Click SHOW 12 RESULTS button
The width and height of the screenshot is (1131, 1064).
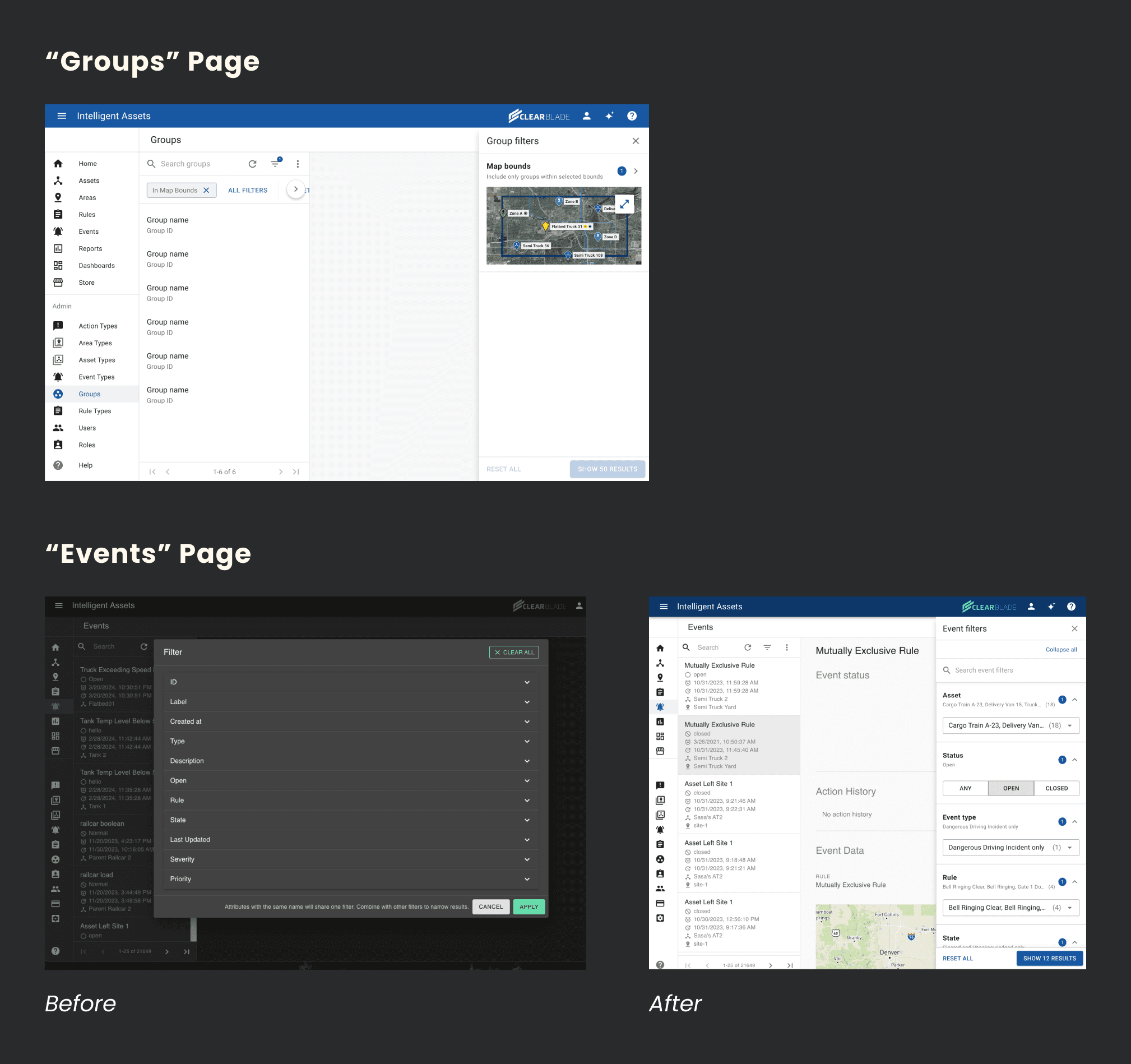click(1049, 958)
